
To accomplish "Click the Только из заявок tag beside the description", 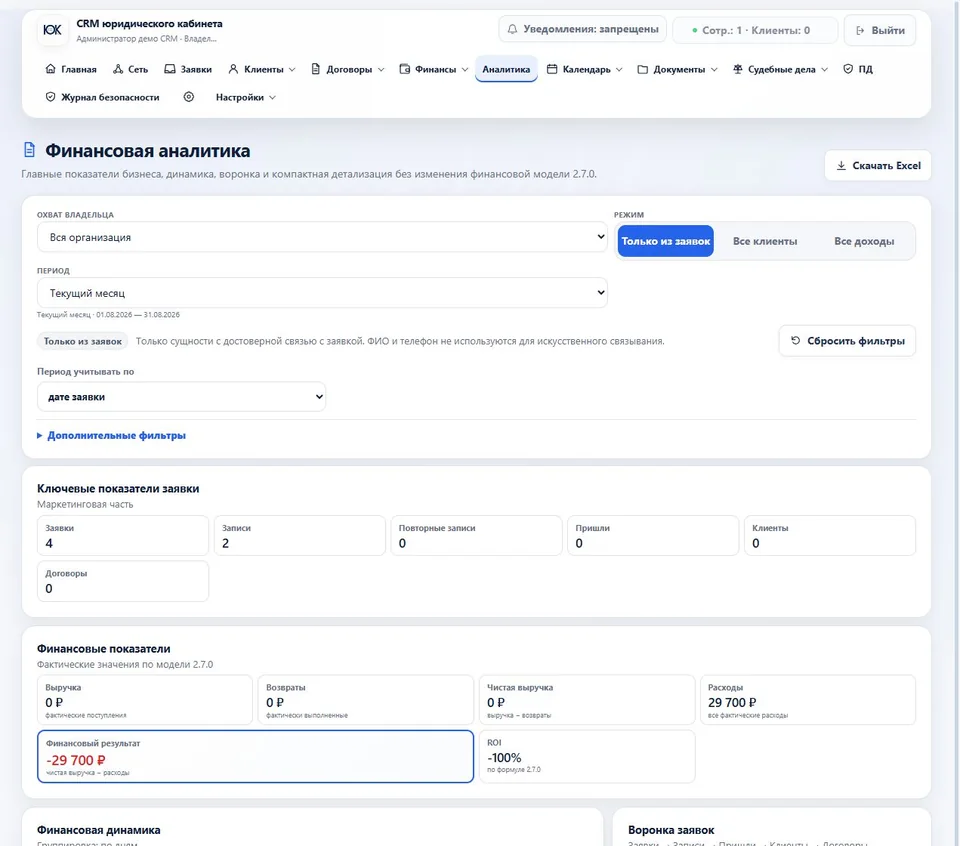I will pos(83,341).
